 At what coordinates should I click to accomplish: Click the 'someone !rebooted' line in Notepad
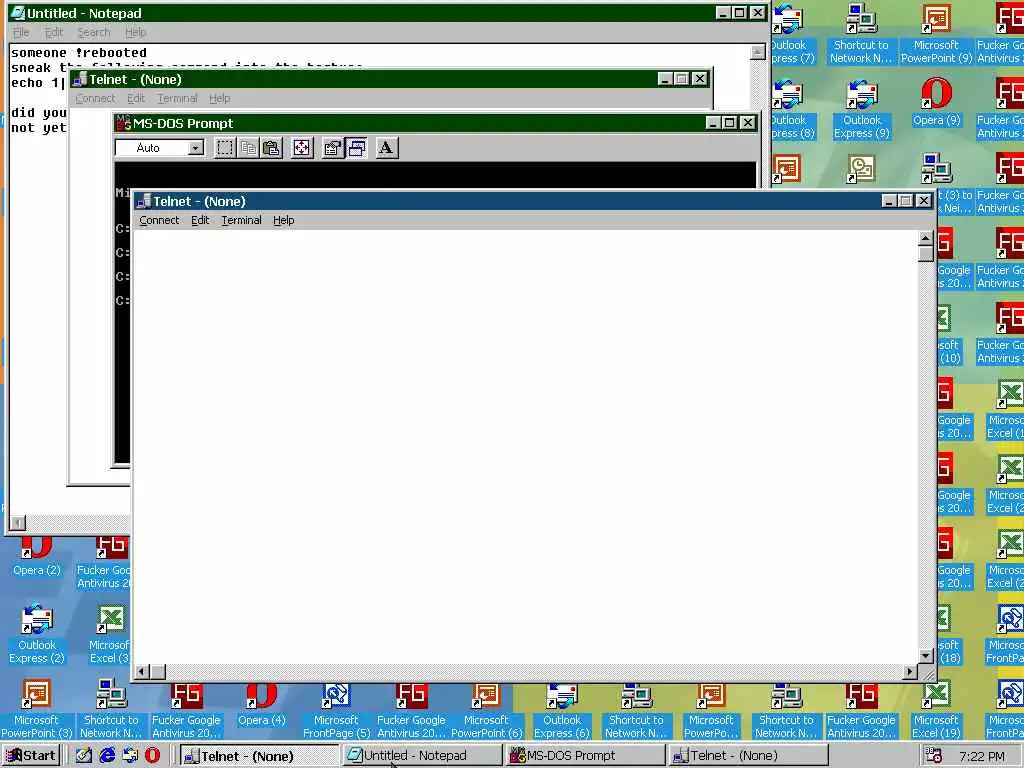(x=79, y=53)
